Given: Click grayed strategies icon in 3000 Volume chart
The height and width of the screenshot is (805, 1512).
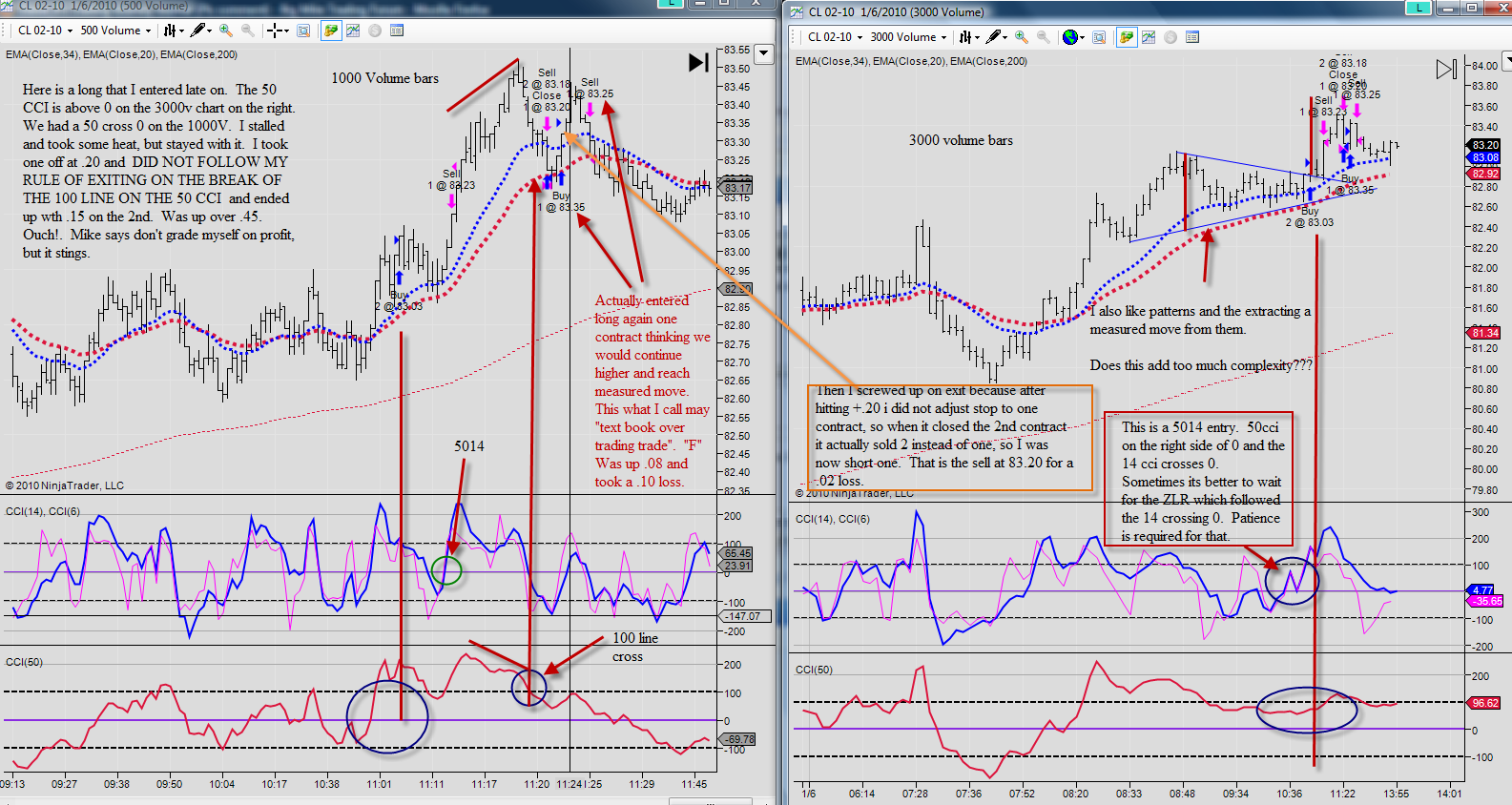Looking at the screenshot, I should 1170,37.
